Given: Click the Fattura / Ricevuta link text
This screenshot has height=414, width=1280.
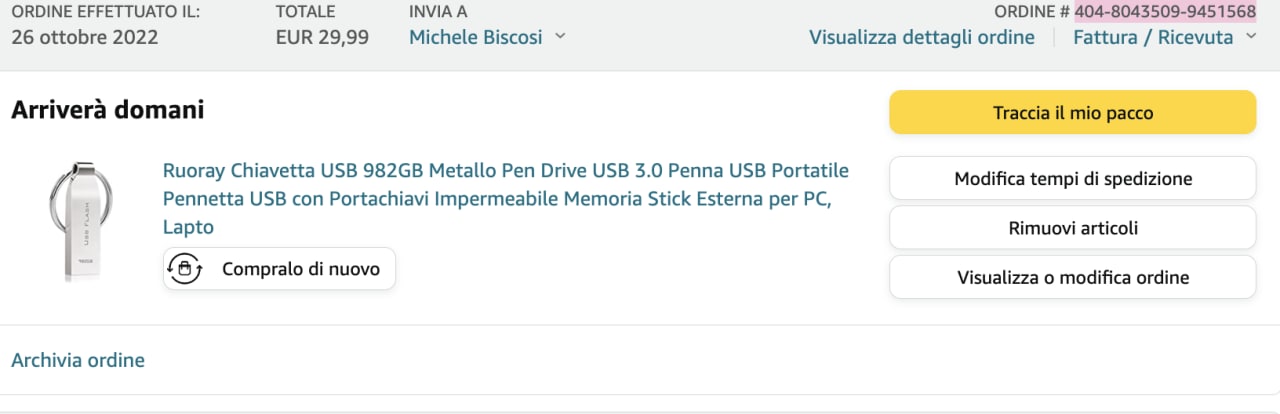Looking at the screenshot, I should point(1152,38).
